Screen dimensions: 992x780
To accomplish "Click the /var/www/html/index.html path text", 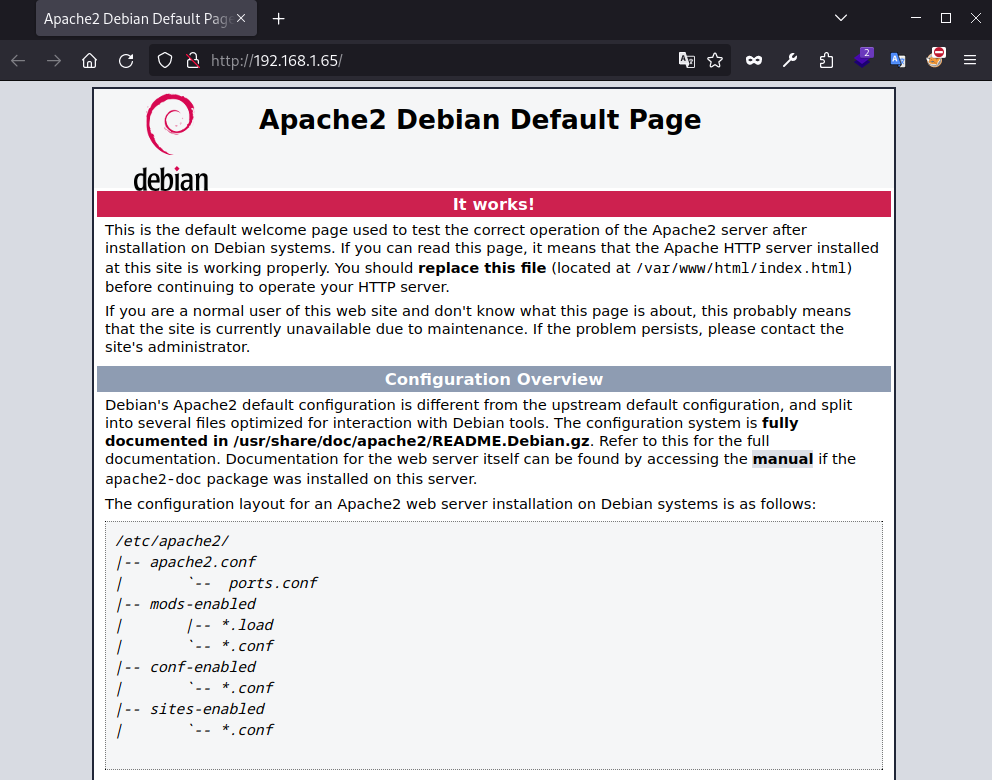I will (x=741, y=268).
